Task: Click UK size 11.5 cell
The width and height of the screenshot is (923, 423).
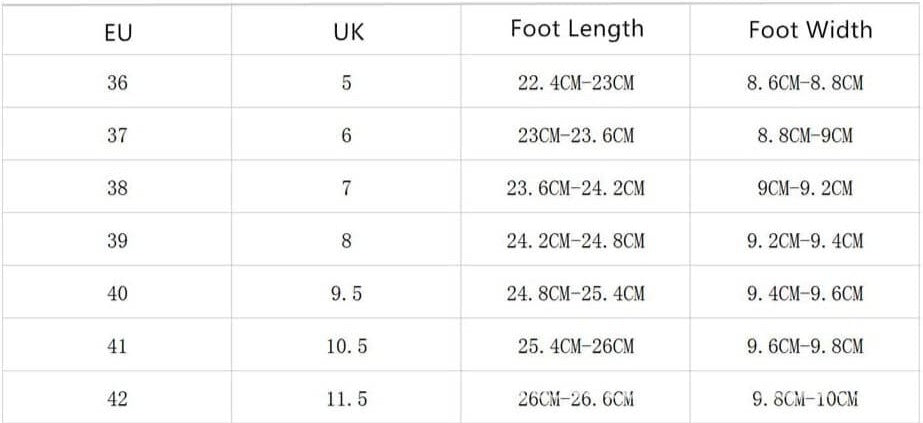Action: (x=347, y=399)
